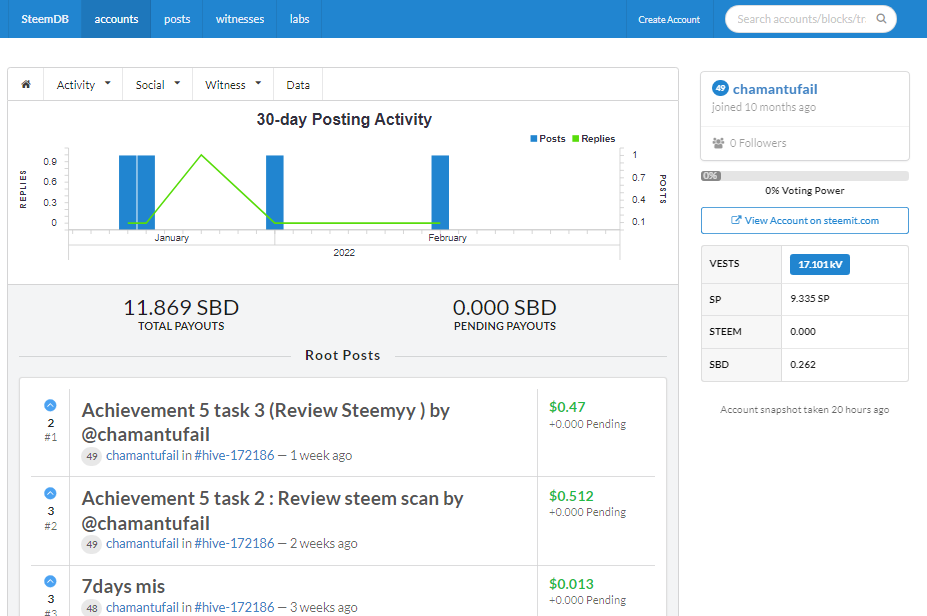Select posts in top navigation
Screen dimensions: 927x616
click(177, 19)
